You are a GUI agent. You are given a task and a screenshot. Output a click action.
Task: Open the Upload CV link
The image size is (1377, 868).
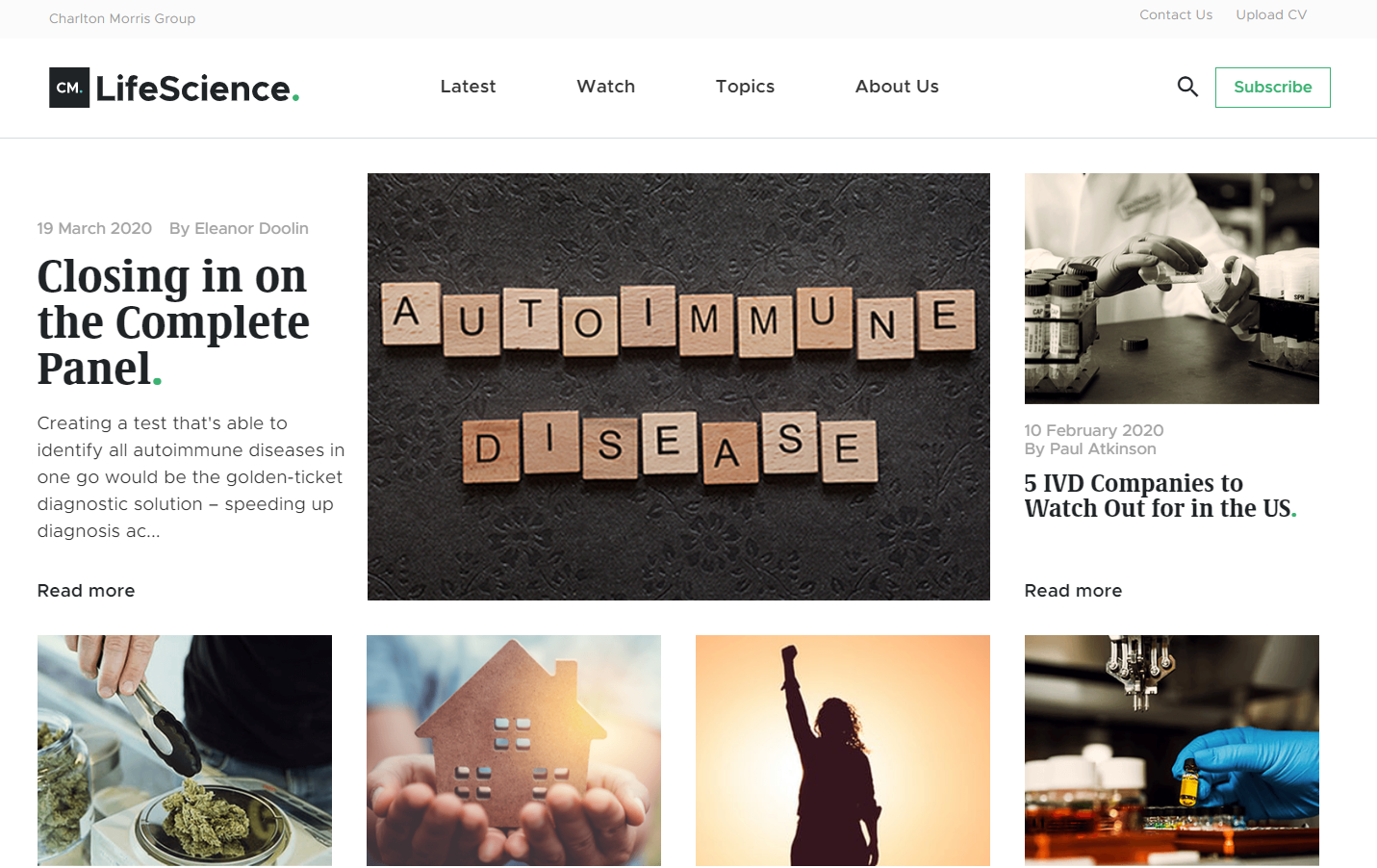(x=1271, y=14)
